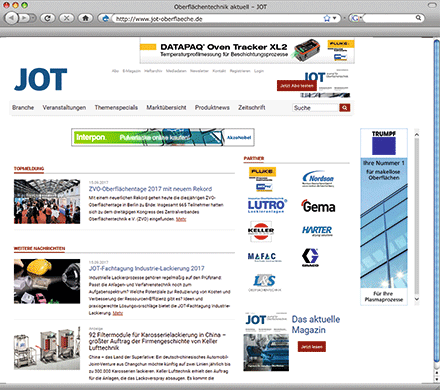Open the JOT-Fachtagung article thumbnail
Viewport: 440px width, 390px height.
pyautogui.click(x=47, y=281)
